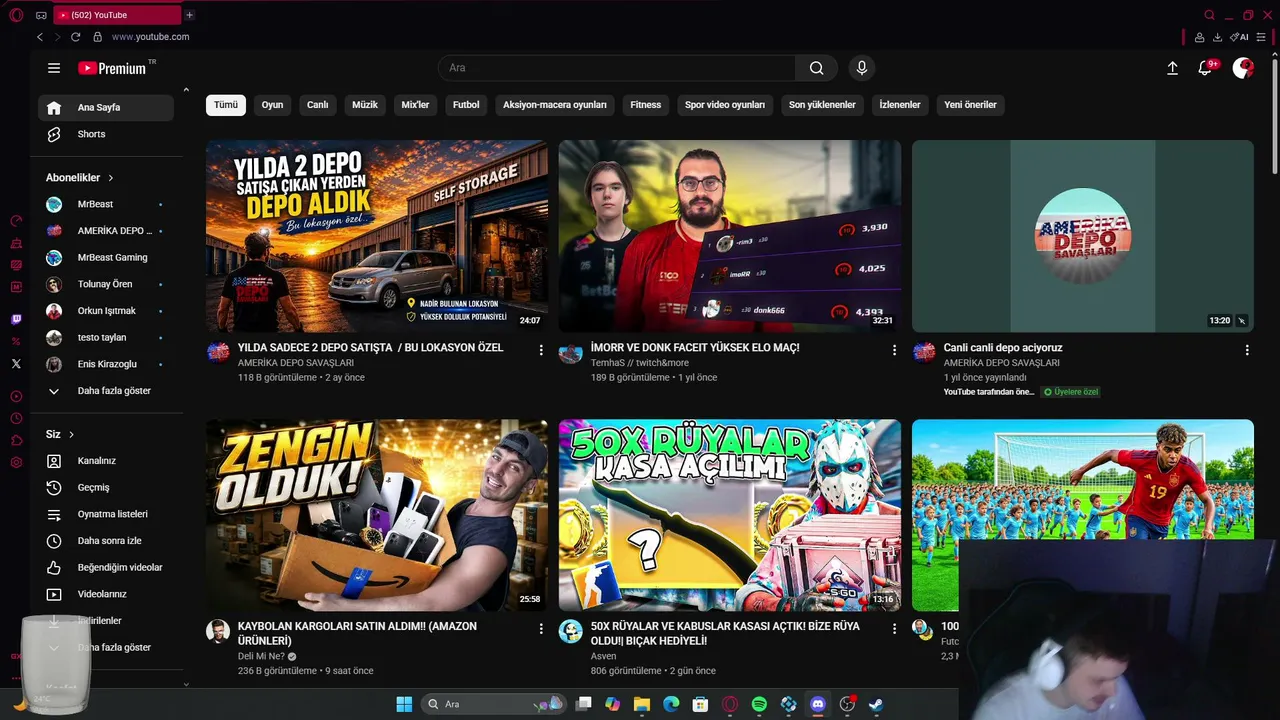Viewport: 1280px width, 720px height.
Task: Open options for KAYBOLAN KARGOLARI video
Action: pos(541,629)
